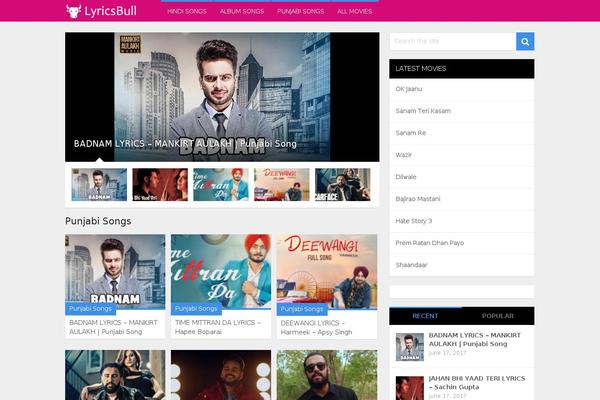600x400 pixels.
Task: Open the movie 'Sanam Re'
Action: tap(411, 133)
